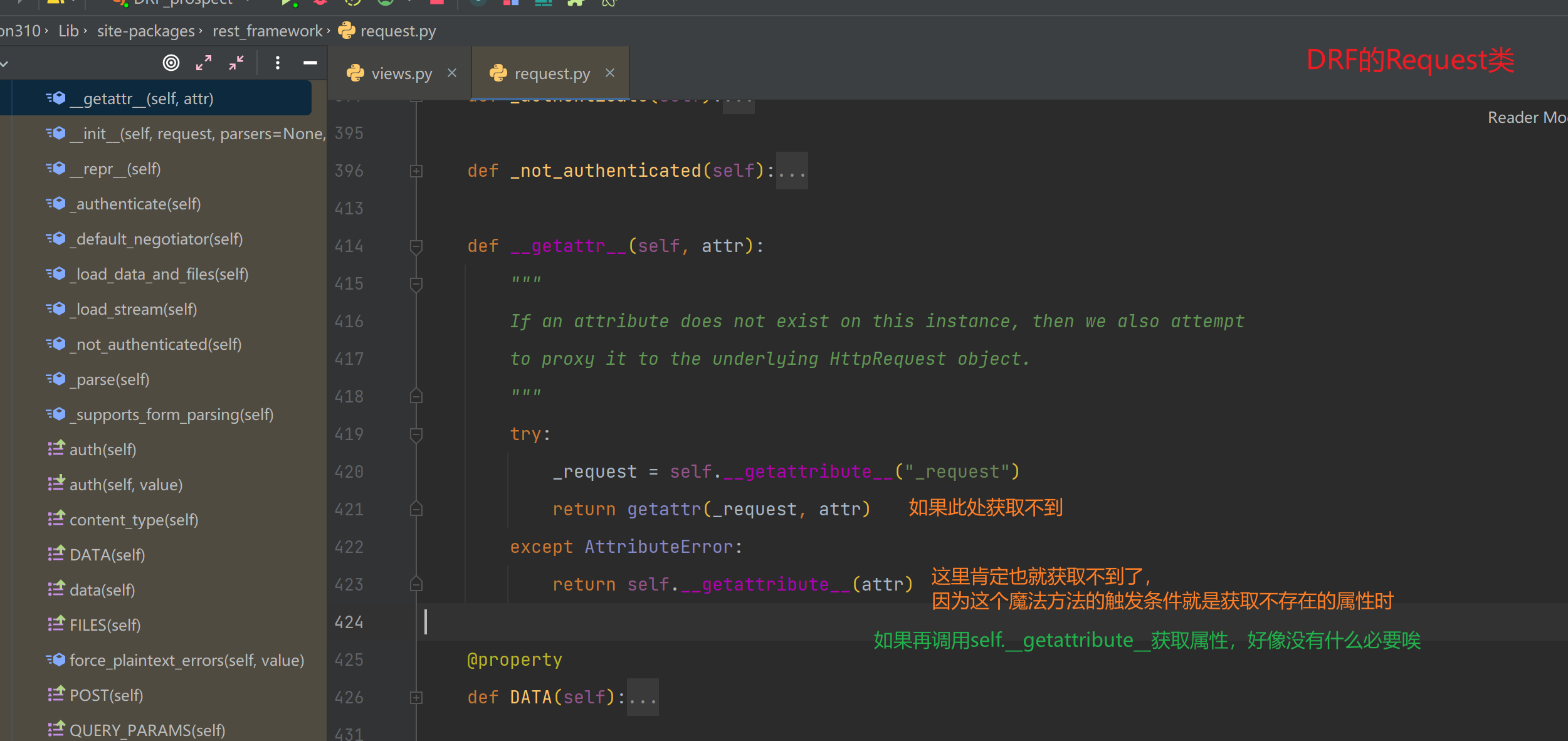This screenshot has height=741, width=1568.
Task: Select __getattr__(self, attr) in Structure
Action: coord(155,98)
